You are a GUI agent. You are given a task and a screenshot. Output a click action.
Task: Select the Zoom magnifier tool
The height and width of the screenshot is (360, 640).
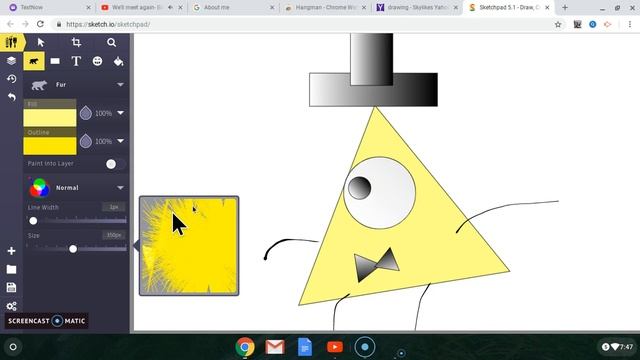pos(111,42)
